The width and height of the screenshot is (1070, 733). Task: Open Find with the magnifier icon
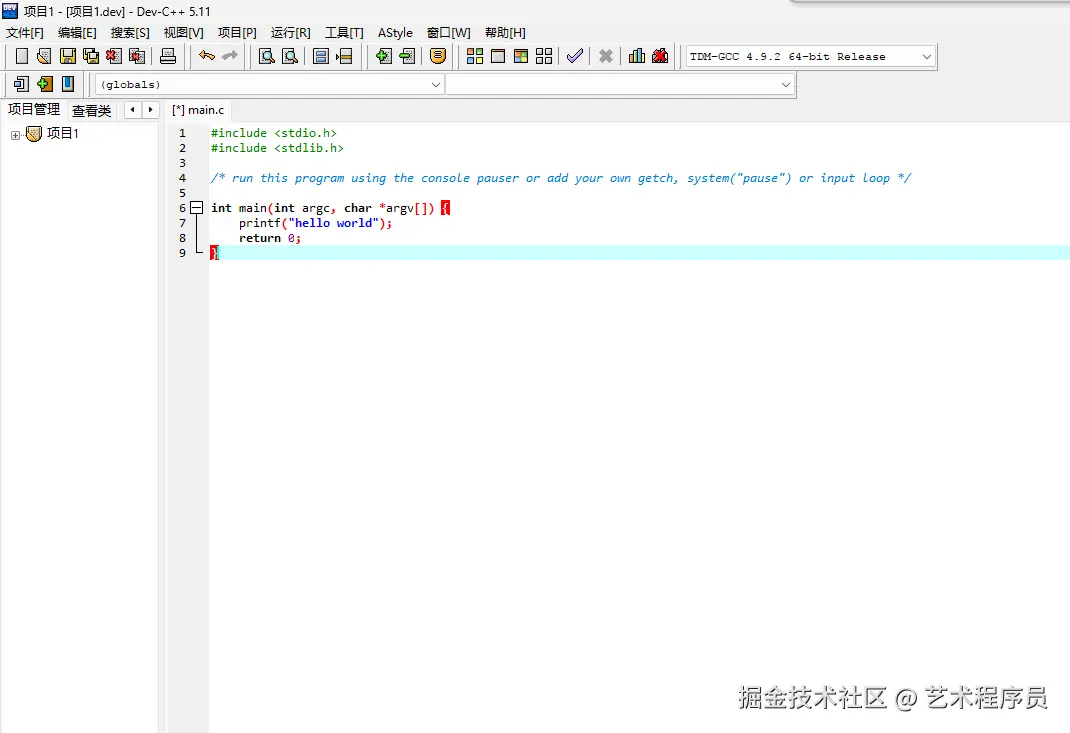(267, 56)
